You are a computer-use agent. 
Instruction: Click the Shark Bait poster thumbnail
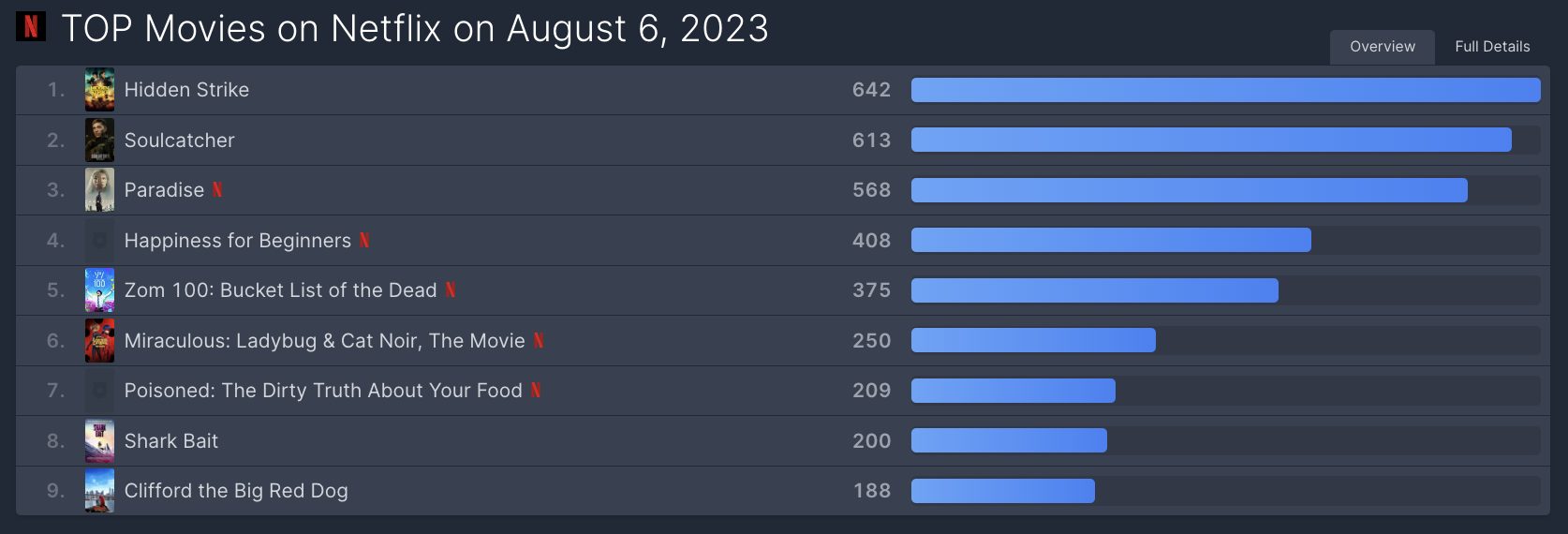100,441
